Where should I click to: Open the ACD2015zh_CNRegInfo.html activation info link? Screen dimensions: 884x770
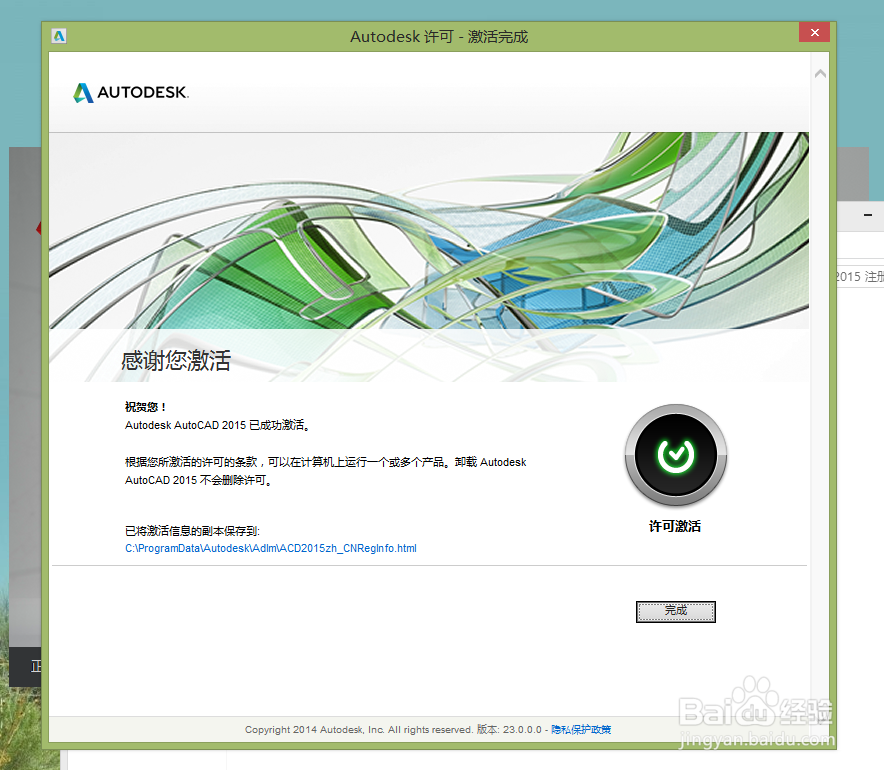click(x=270, y=548)
